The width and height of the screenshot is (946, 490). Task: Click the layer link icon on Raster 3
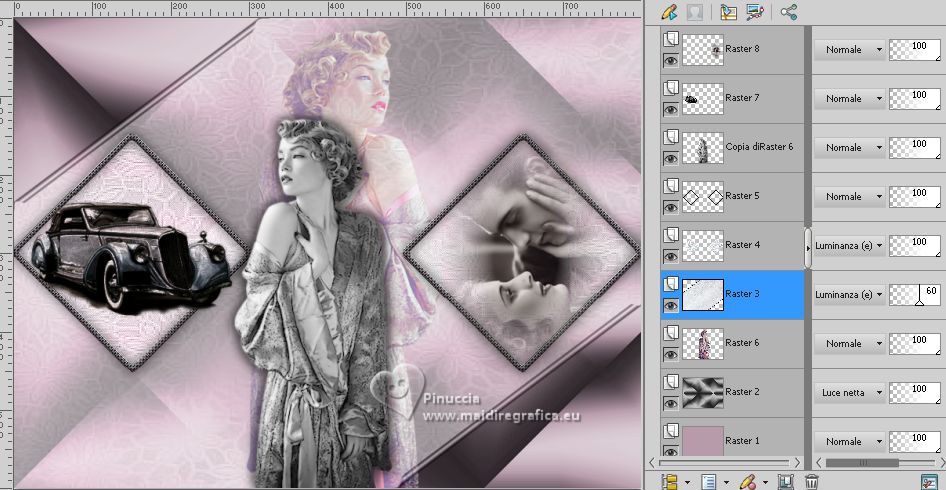coord(670,284)
